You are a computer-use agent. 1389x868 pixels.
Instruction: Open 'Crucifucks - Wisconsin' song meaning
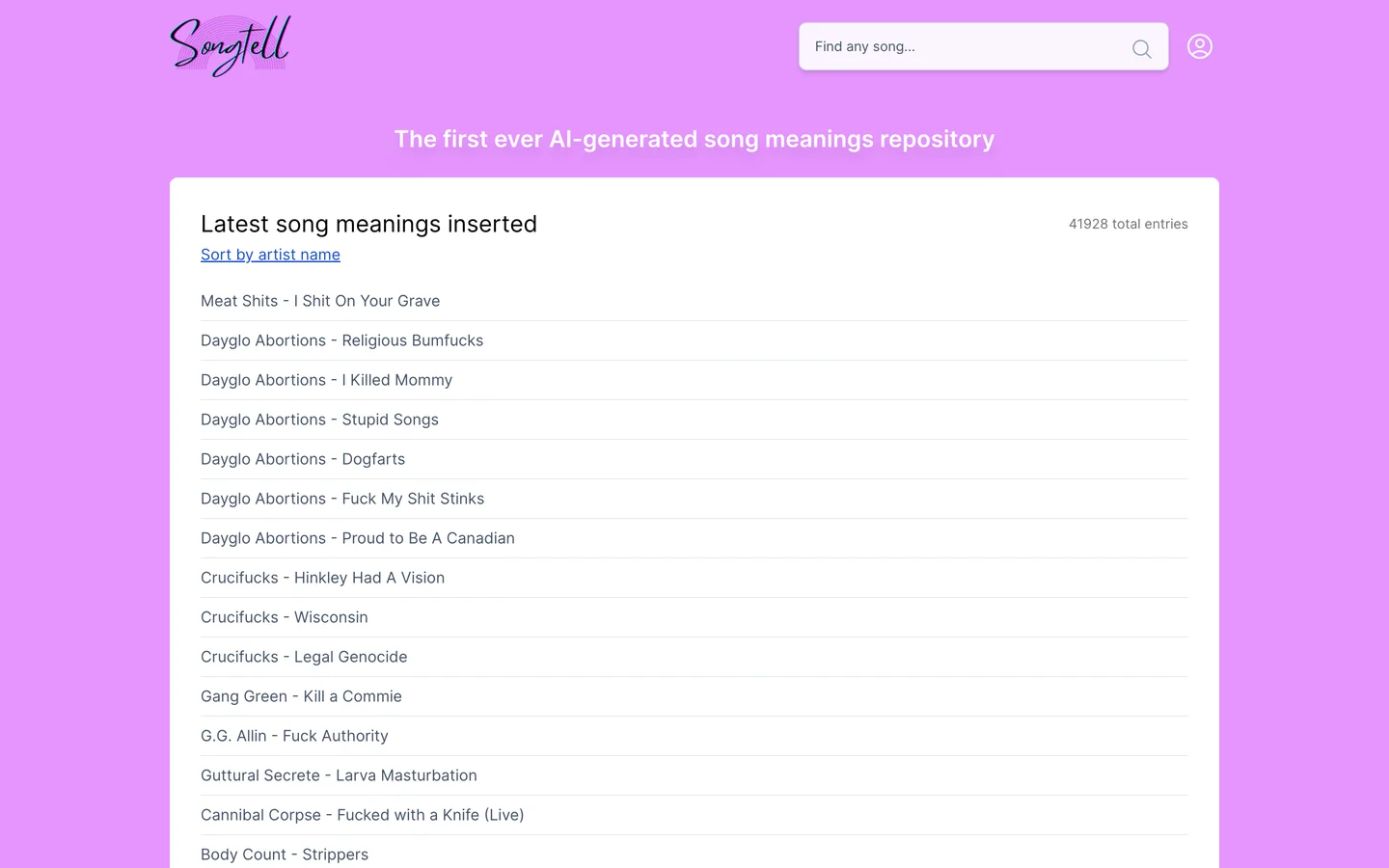tap(285, 617)
